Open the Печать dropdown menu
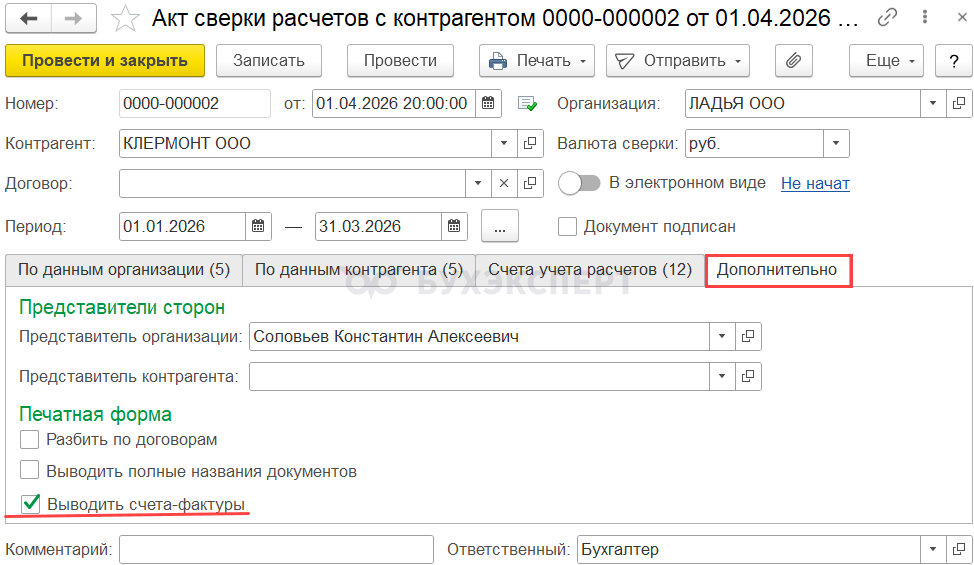Screen dimensions: 974x565 tap(537, 61)
